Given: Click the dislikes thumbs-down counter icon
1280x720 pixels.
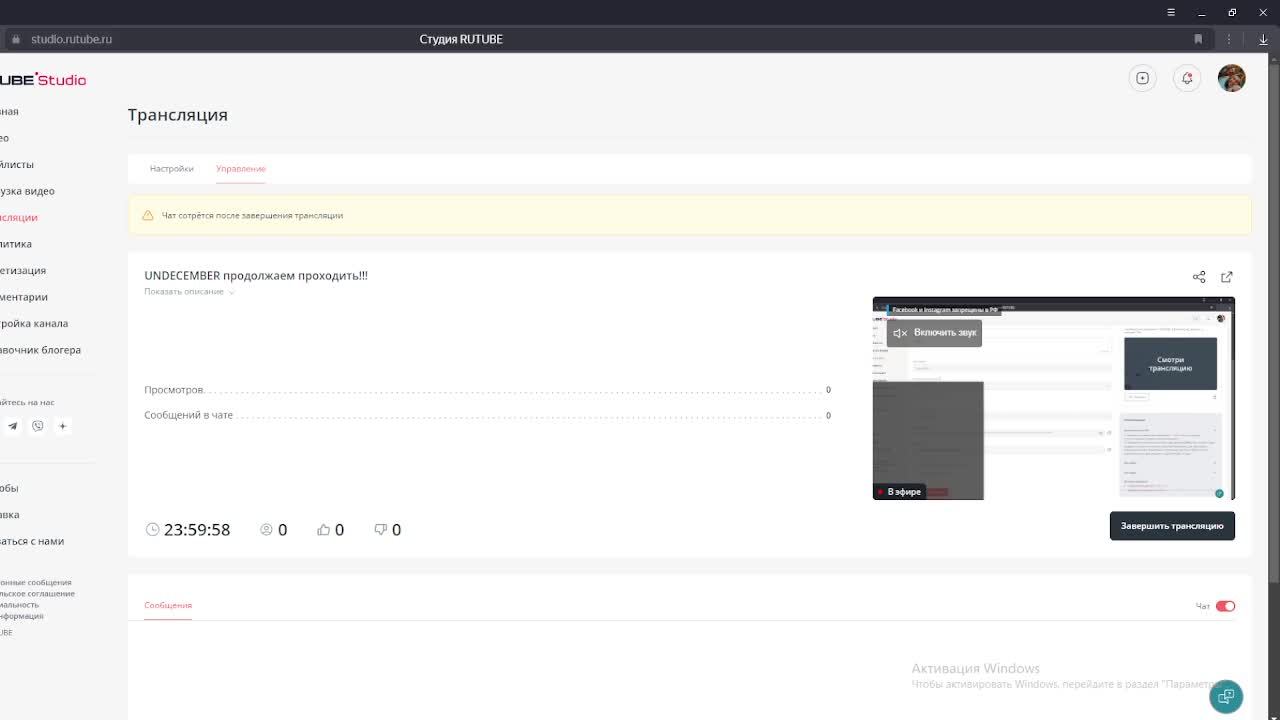Looking at the screenshot, I should 381,529.
